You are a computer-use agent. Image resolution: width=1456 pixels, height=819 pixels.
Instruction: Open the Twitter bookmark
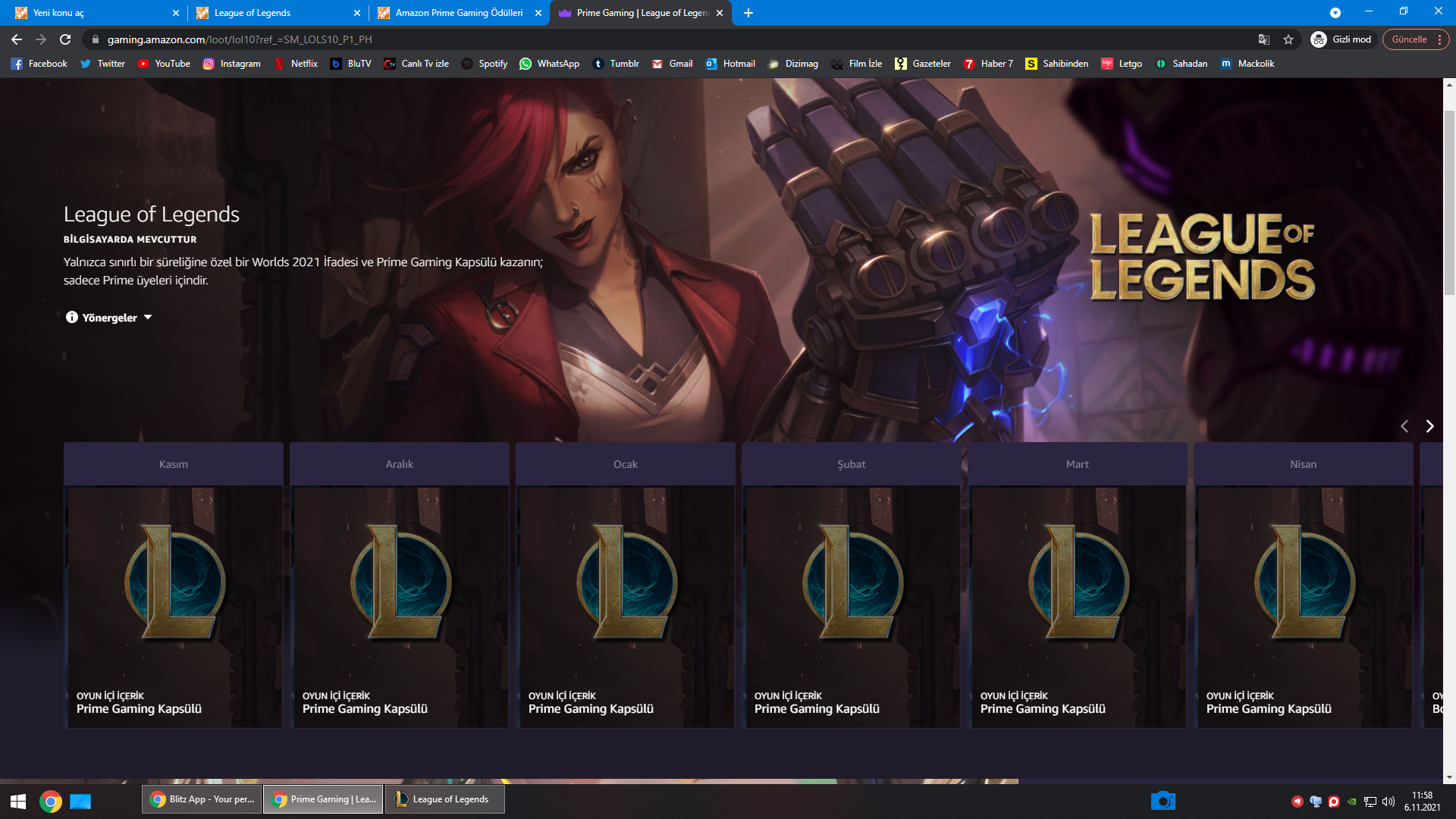(102, 64)
